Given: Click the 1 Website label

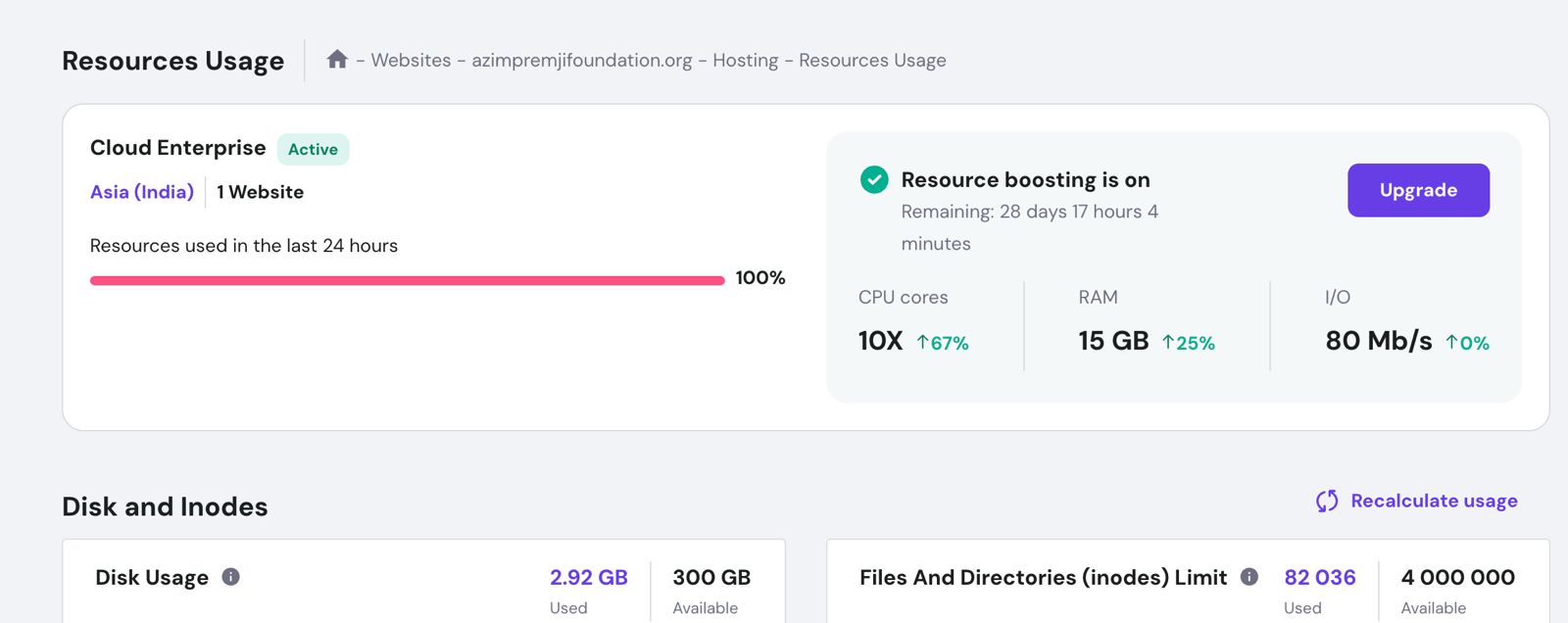Looking at the screenshot, I should point(260,192).
